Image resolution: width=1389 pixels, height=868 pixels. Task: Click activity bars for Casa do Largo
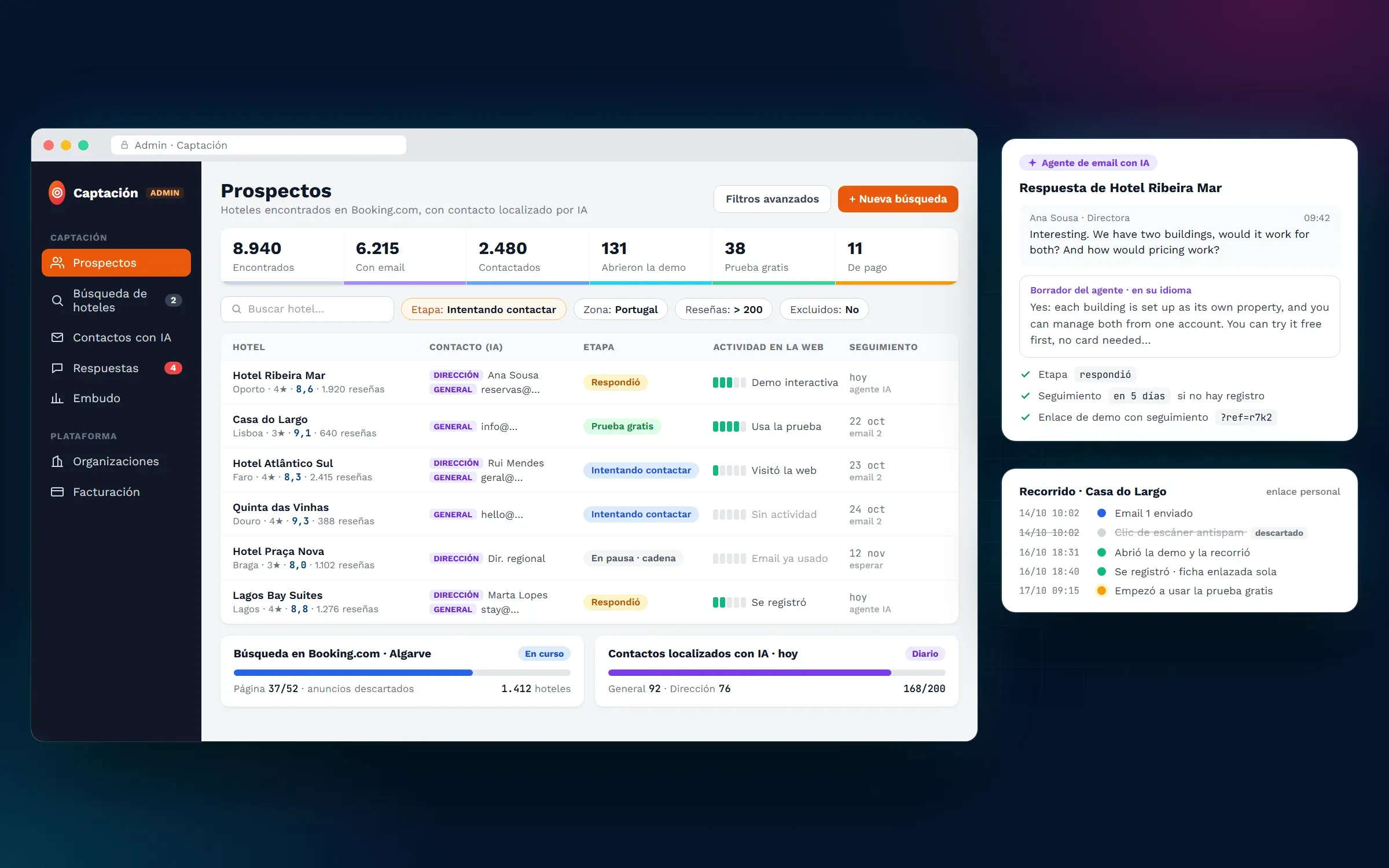(x=729, y=426)
